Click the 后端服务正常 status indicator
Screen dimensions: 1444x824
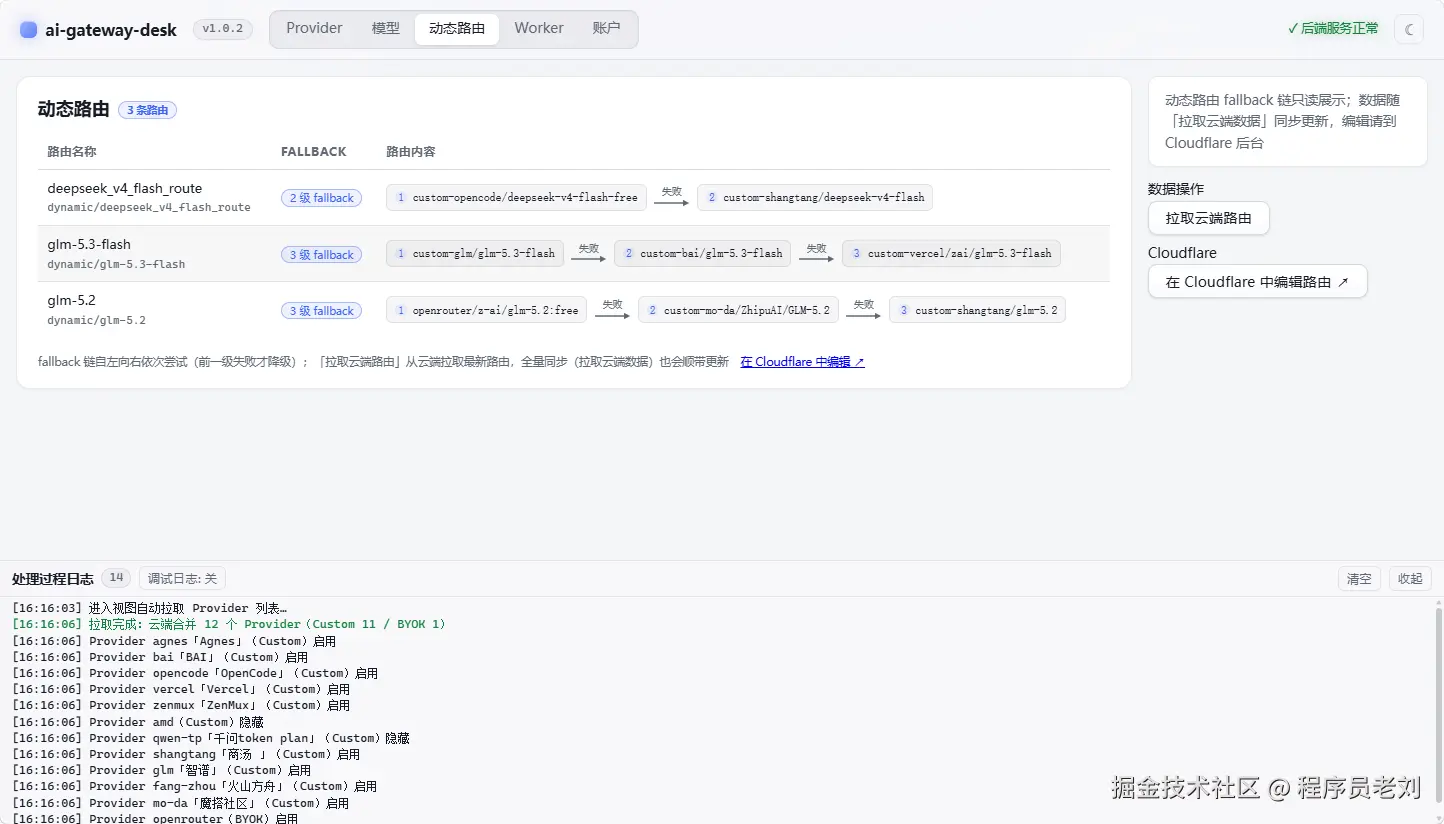coord(1333,29)
